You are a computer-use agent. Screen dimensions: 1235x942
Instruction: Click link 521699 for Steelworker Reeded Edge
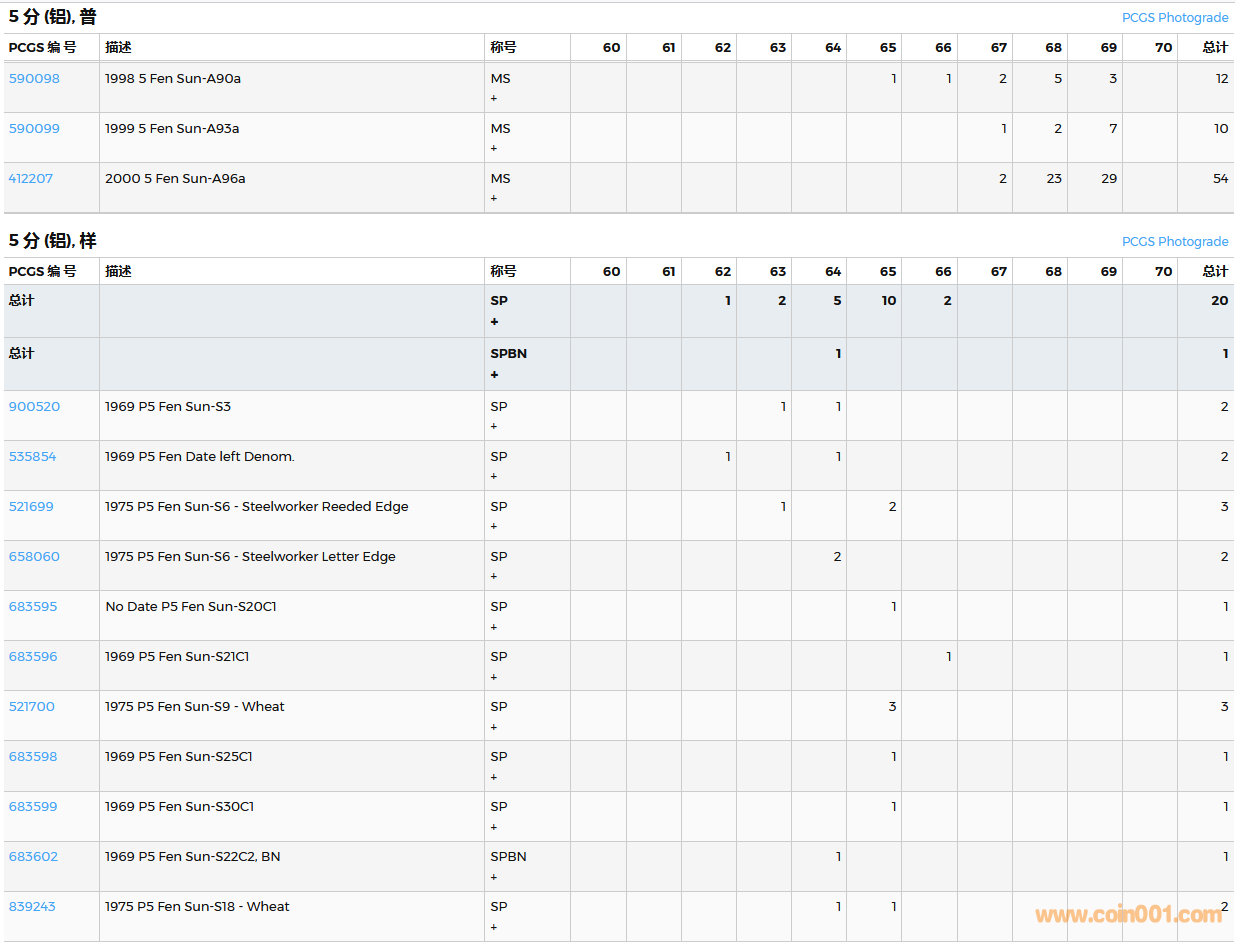pyautogui.click(x=31, y=506)
